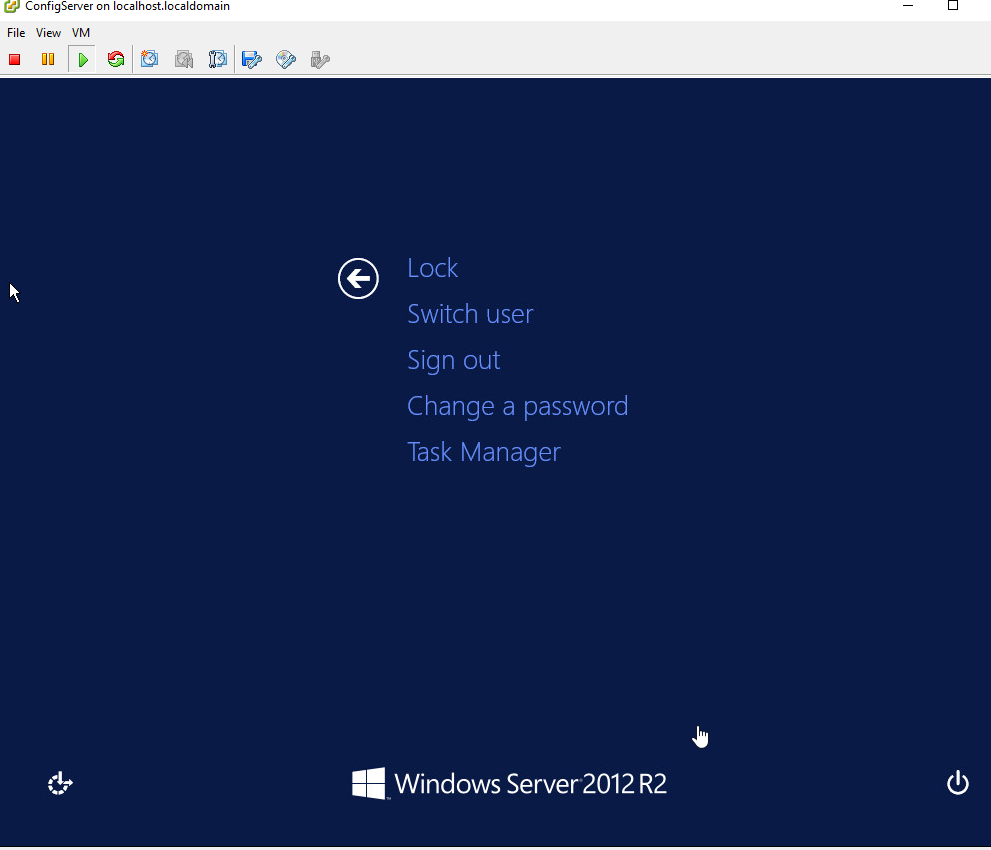Restore the VM snapshot

tap(184, 59)
